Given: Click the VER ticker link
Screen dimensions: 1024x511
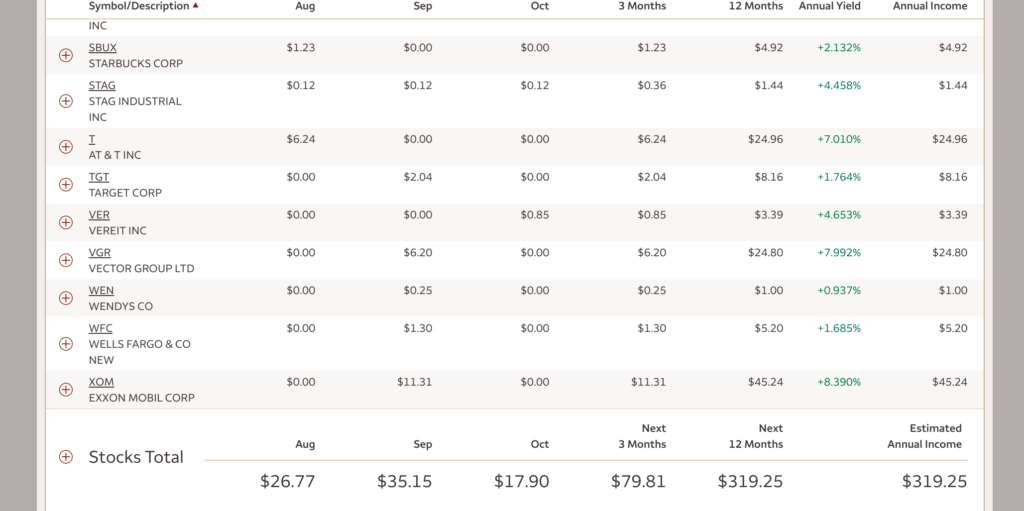Looking at the screenshot, I should point(99,215).
